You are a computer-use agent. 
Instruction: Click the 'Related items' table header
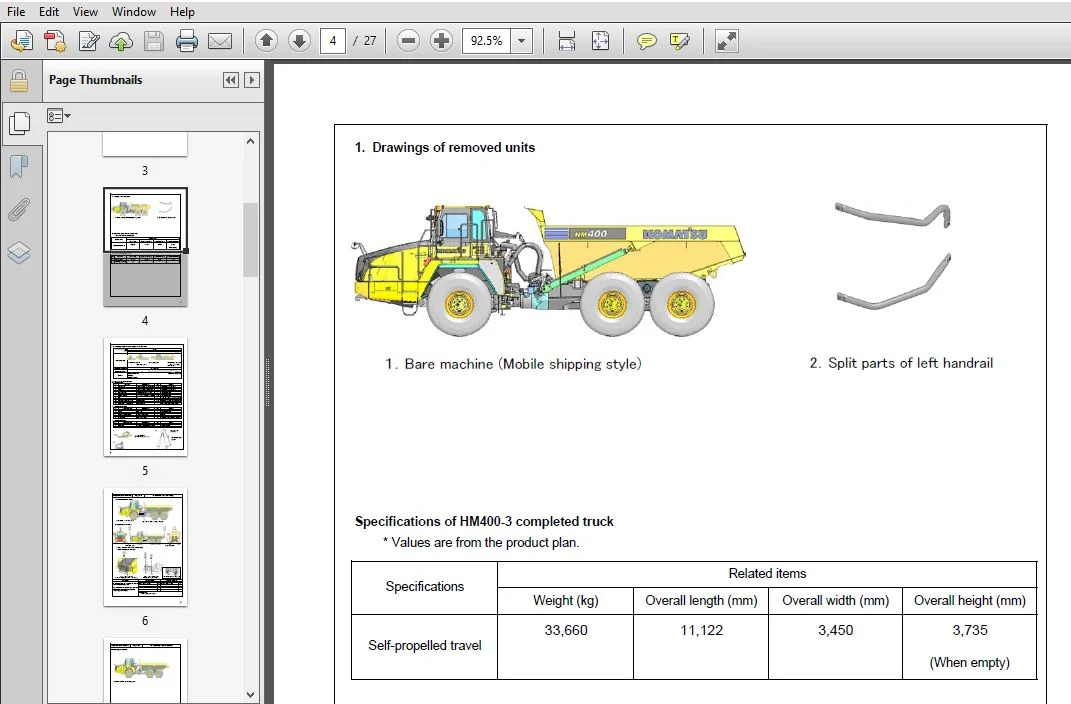pos(767,574)
